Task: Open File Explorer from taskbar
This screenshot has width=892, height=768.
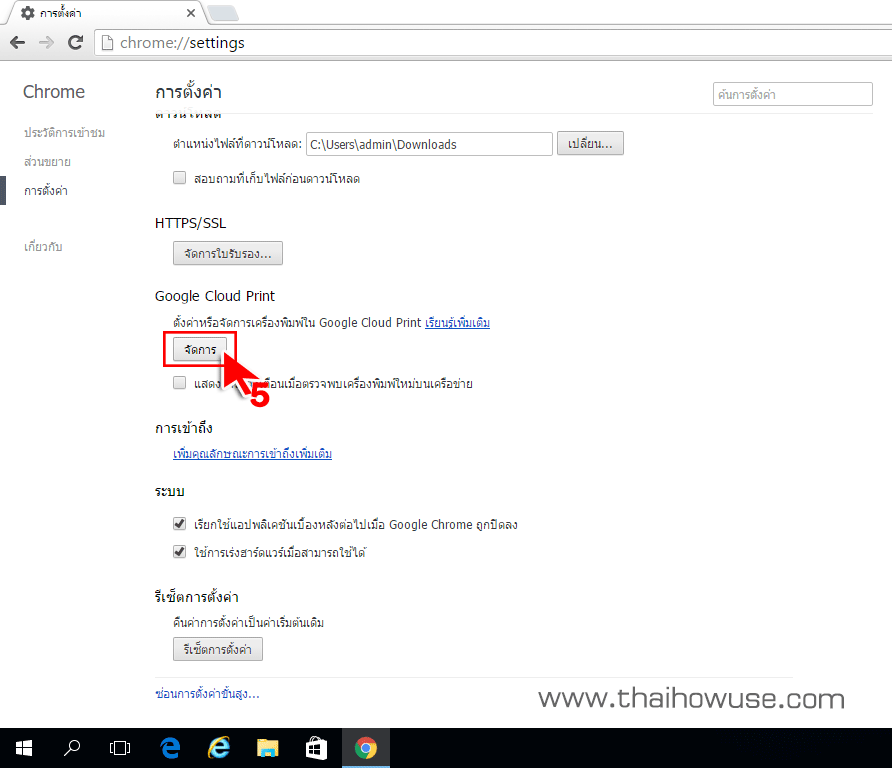Action: pos(267,748)
